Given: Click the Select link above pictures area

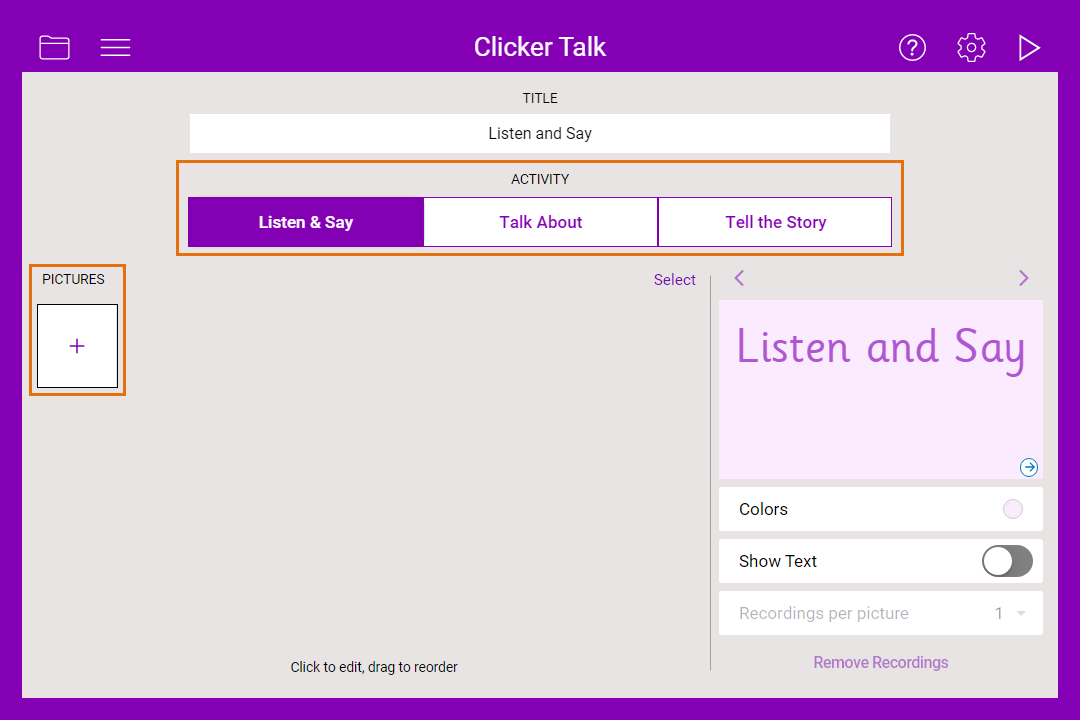Looking at the screenshot, I should point(674,280).
